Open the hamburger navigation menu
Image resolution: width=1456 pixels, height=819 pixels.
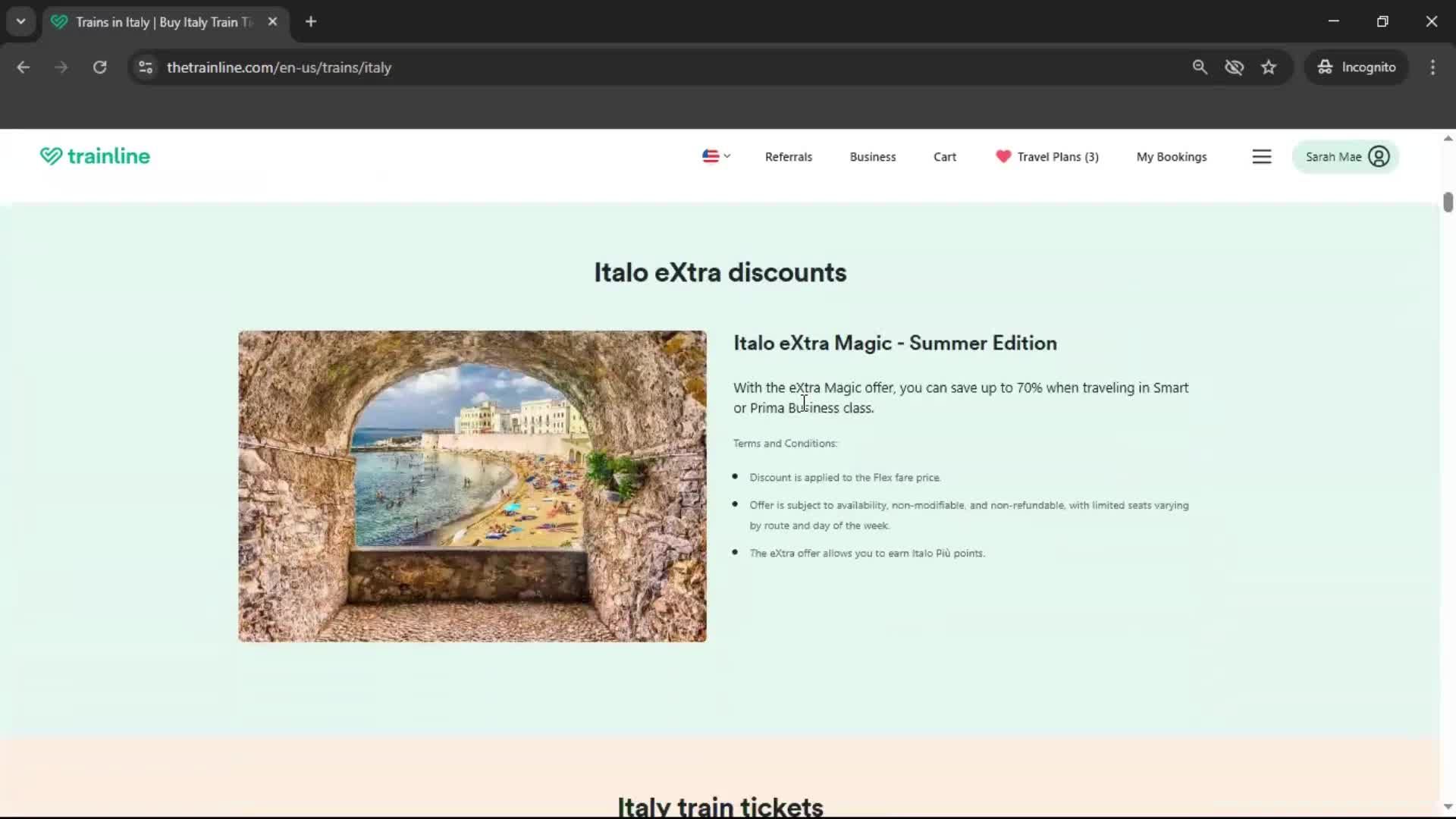[x=1262, y=156]
